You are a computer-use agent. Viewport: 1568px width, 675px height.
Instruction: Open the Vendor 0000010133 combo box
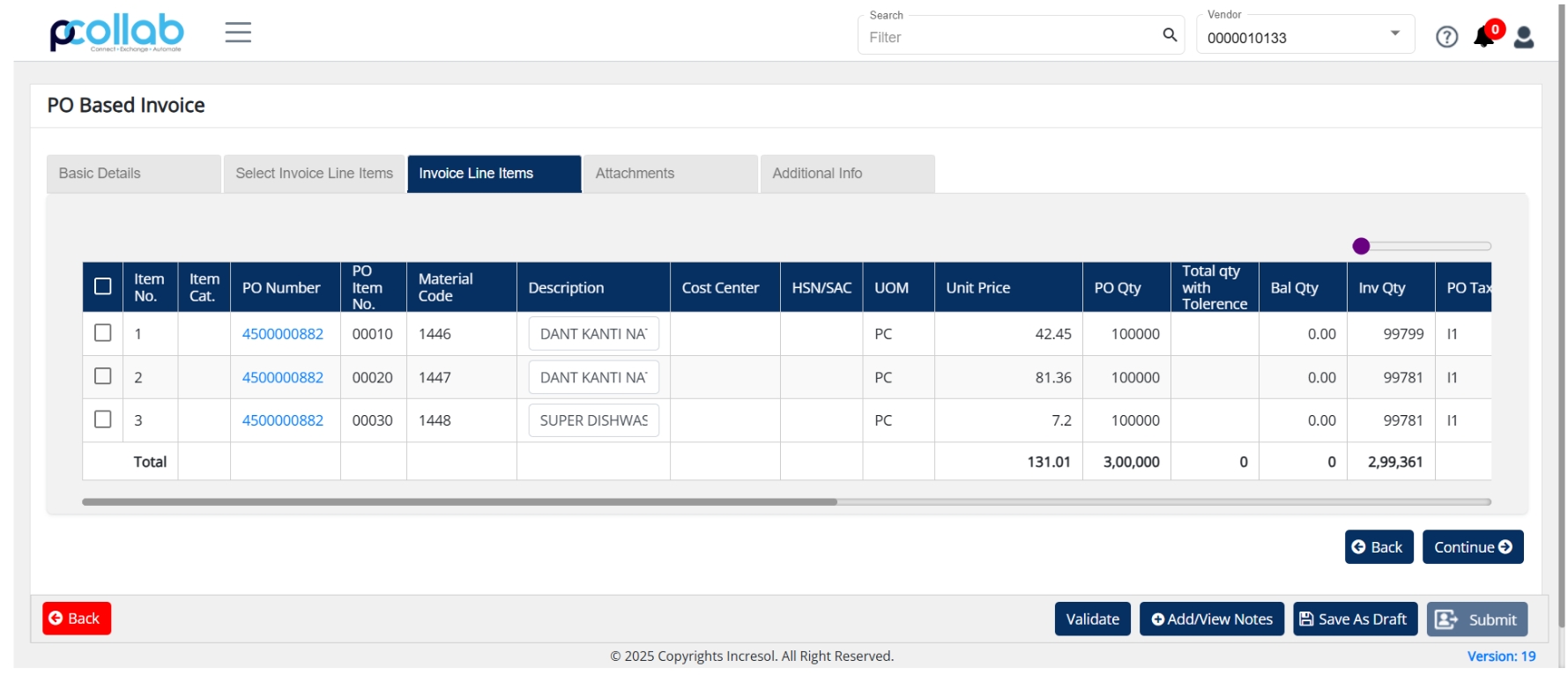tap(1304, 35)
